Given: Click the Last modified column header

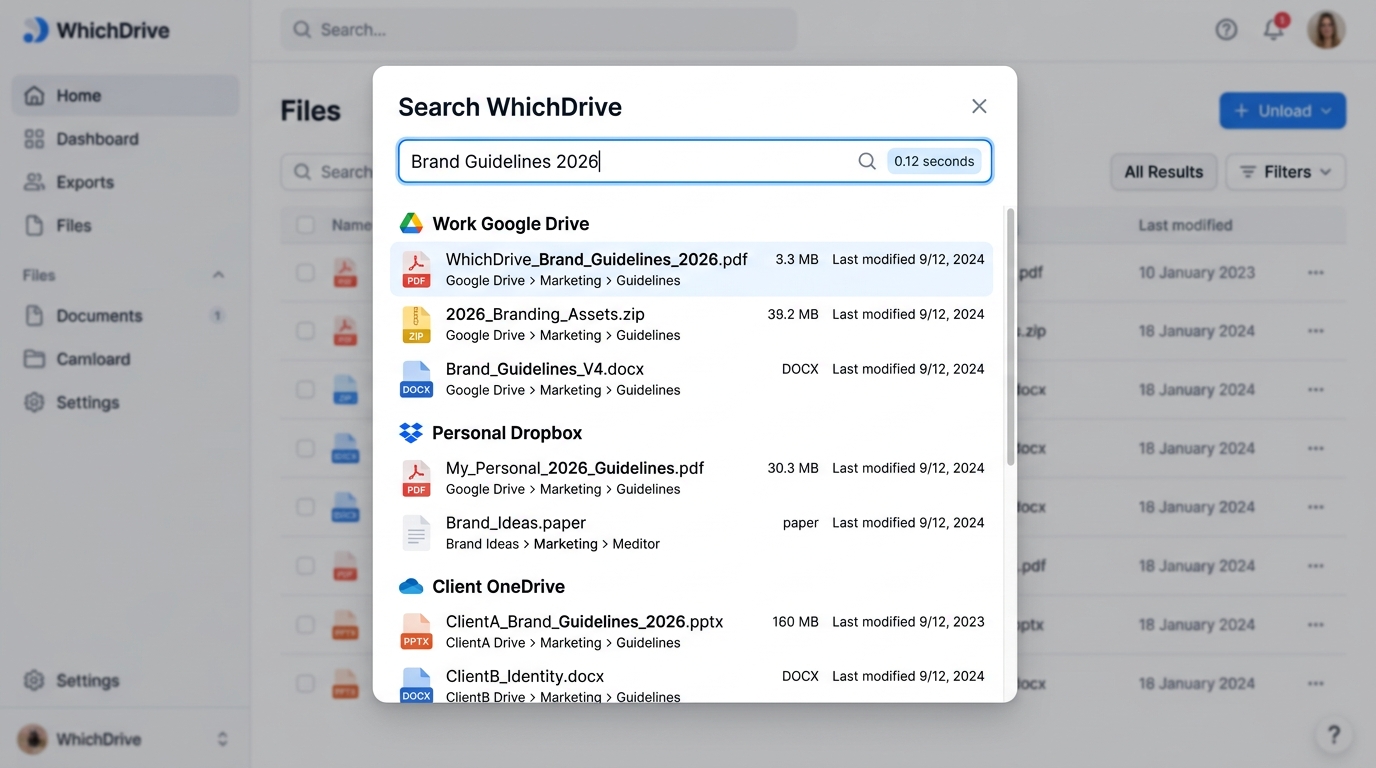Looking at the screenshot, I should [1185, 226].
